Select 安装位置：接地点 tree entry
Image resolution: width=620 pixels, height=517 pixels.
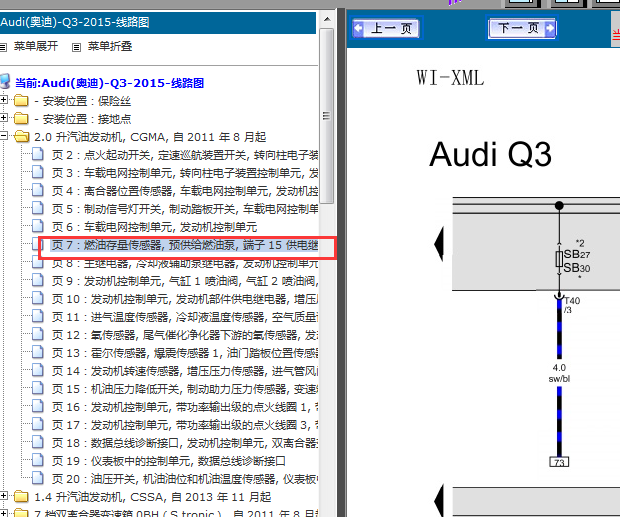click(x=83, y=119)
